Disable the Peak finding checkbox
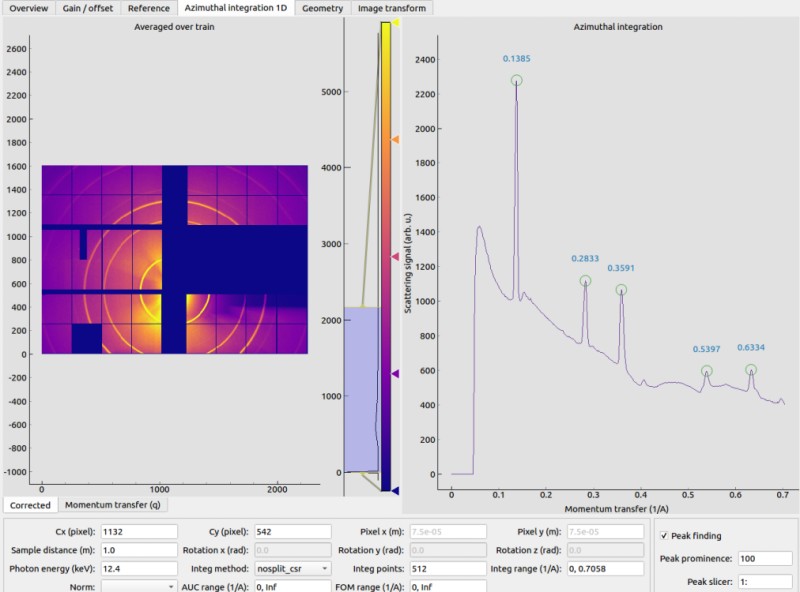This screenshot has width=800, height=592. [x=664, y=536]
